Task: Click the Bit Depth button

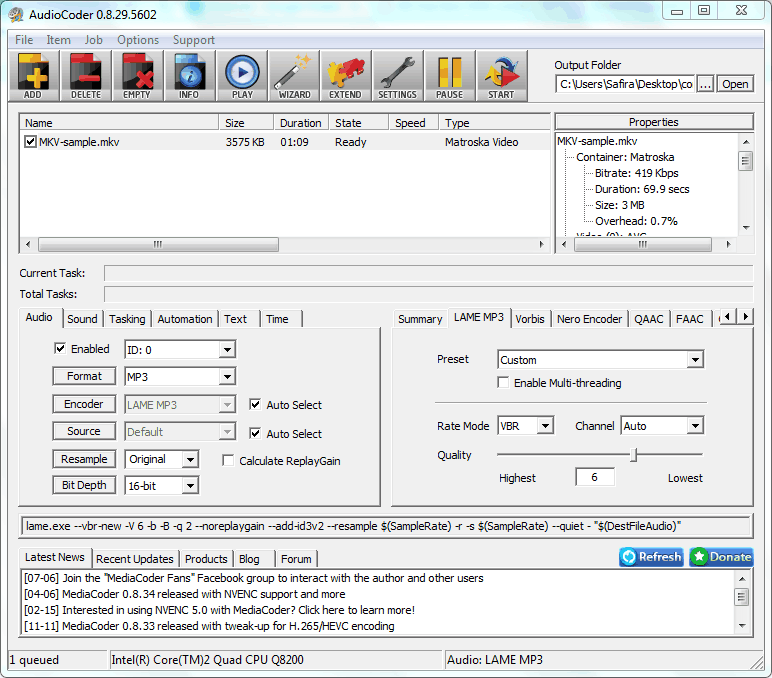Action: click(84, 485)
